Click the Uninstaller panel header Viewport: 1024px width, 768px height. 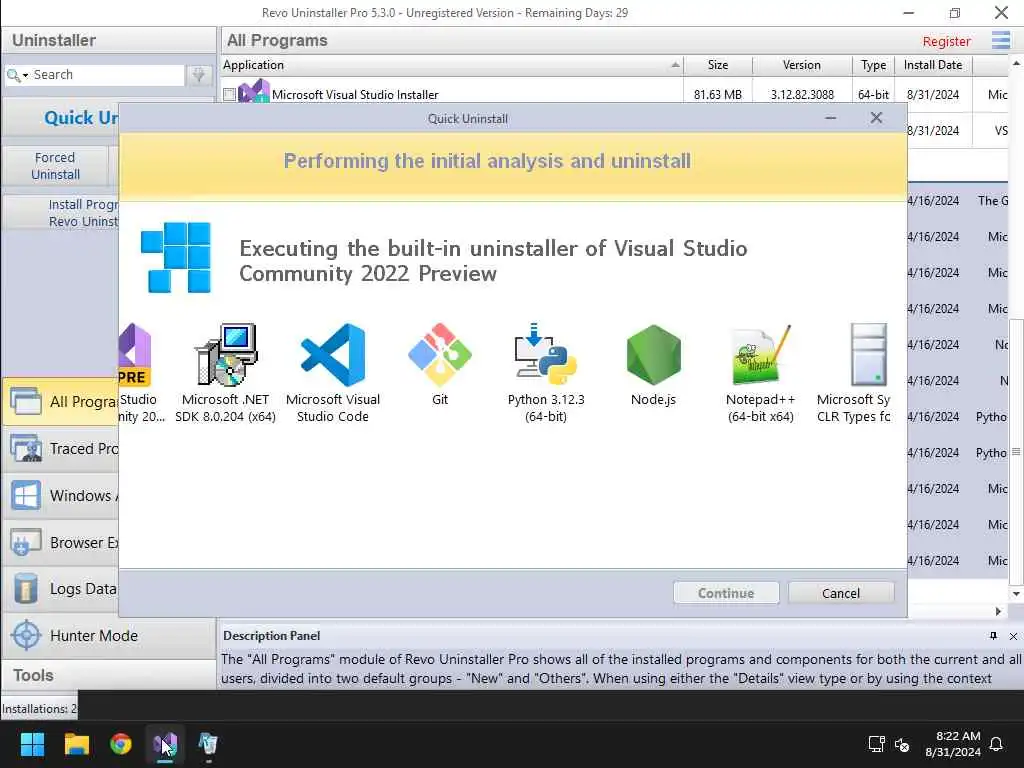point(108,40)
